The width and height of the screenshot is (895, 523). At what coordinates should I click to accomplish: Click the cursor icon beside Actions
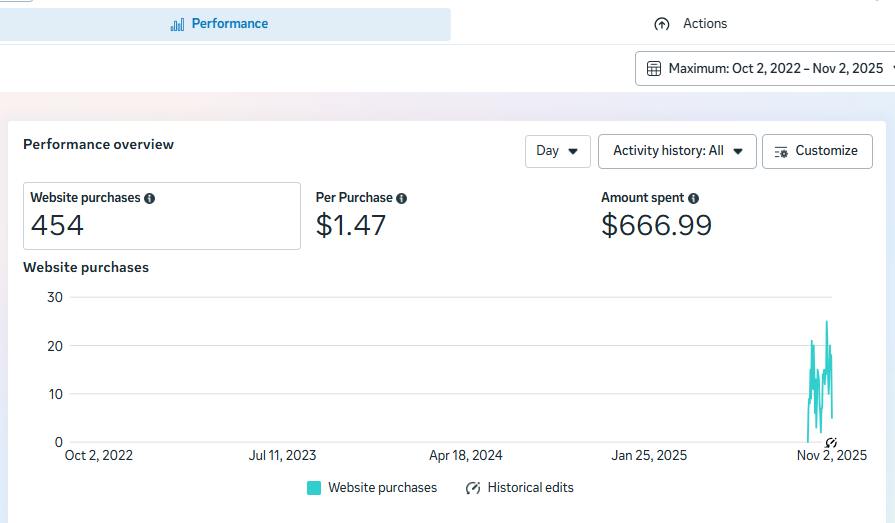[661, 24]
